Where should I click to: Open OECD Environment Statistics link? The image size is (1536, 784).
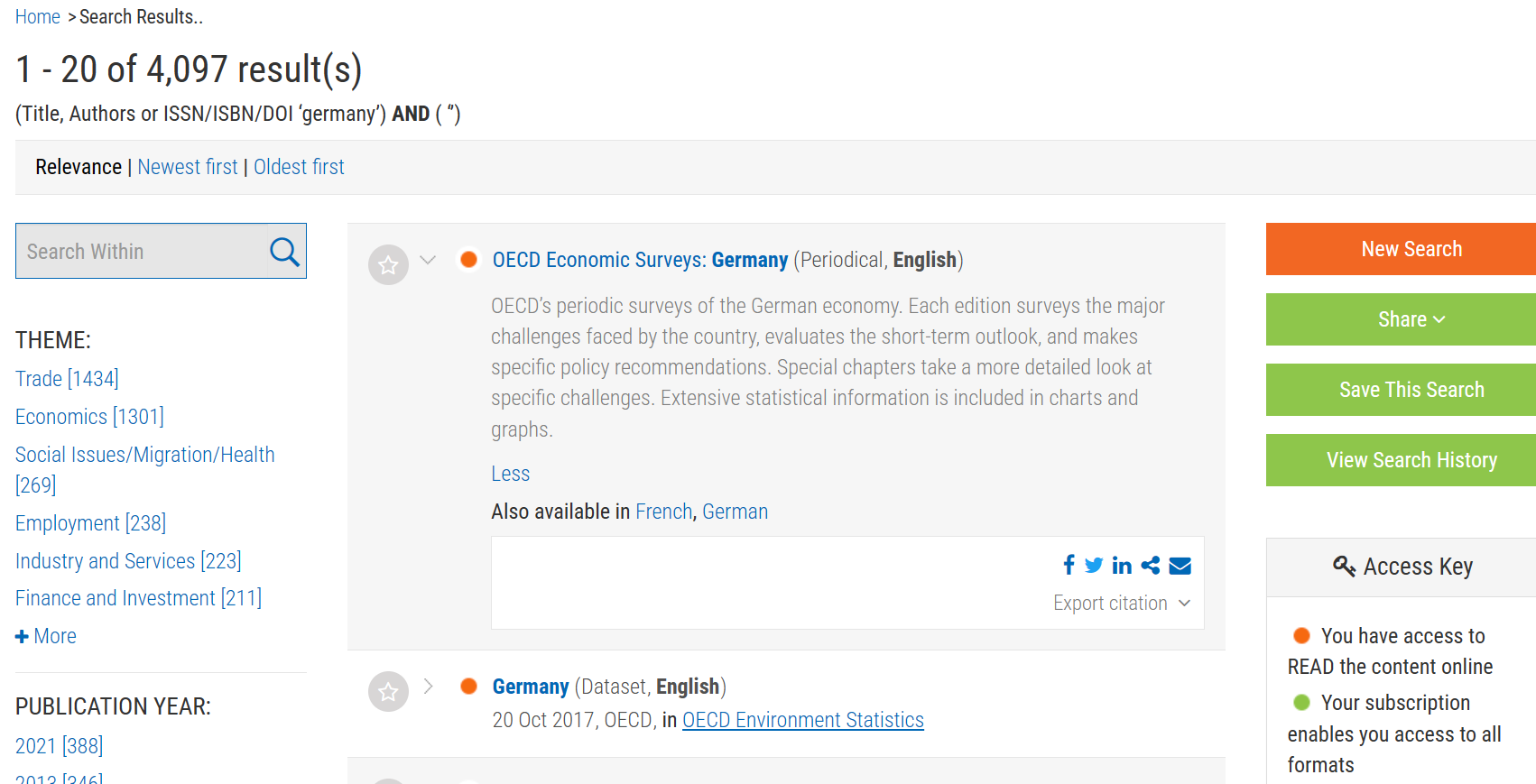coord(802,720)
